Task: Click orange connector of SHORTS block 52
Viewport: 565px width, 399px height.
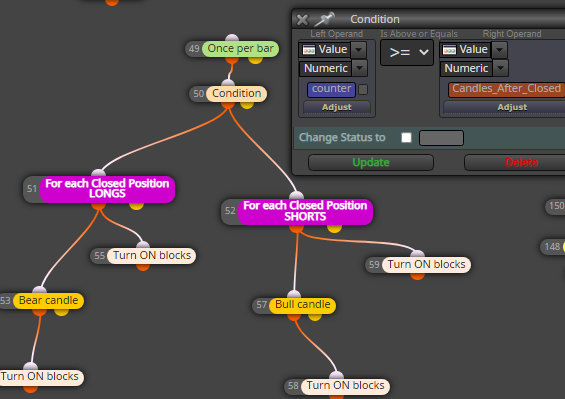Action: tap(296, 229)
